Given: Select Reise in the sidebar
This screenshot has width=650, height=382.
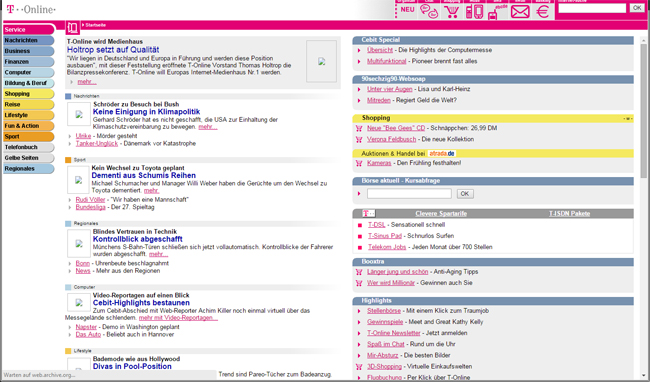Looking at the screenshot, I should tap(29, 104).
